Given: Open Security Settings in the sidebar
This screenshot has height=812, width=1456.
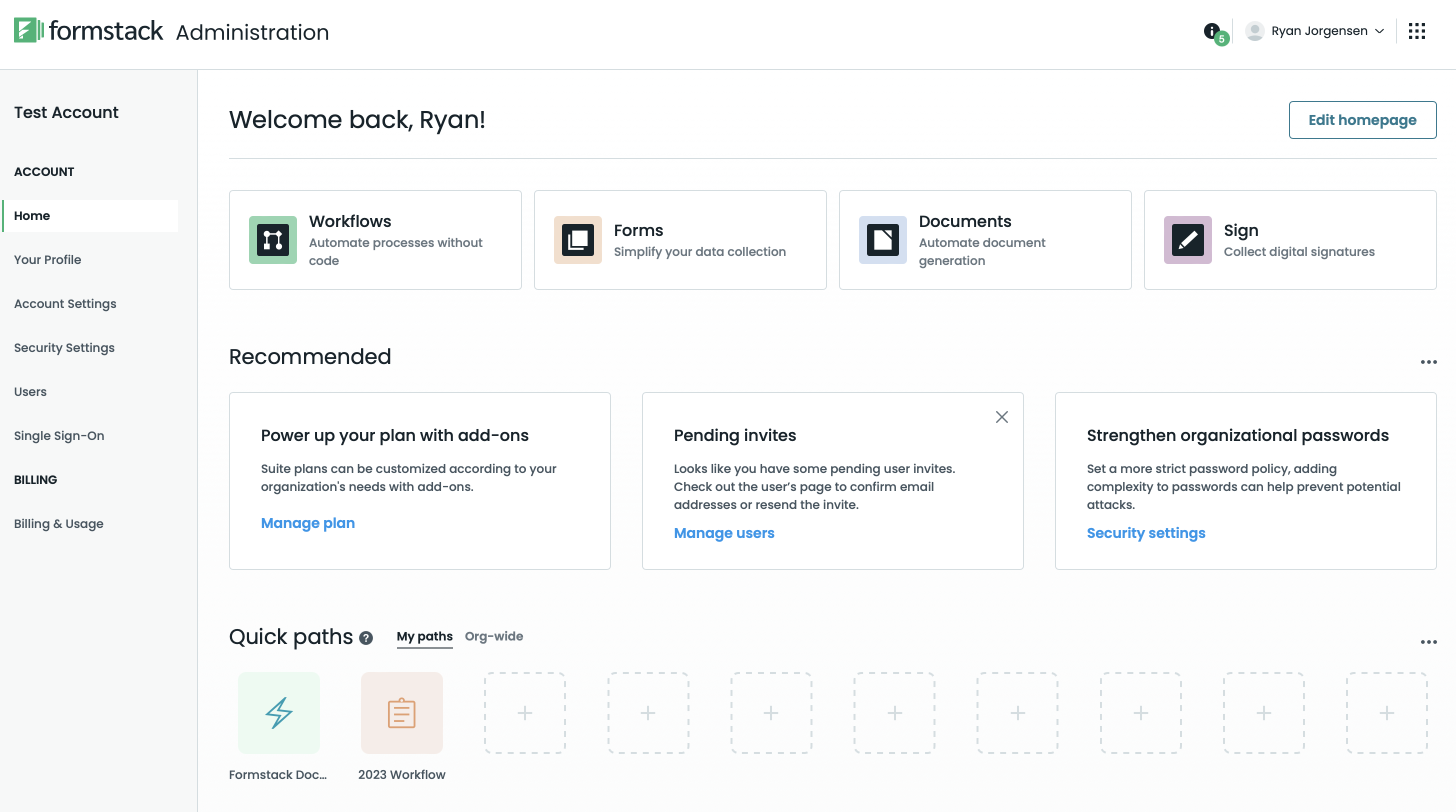Looking at the screenshot, I should click(64, 347).
